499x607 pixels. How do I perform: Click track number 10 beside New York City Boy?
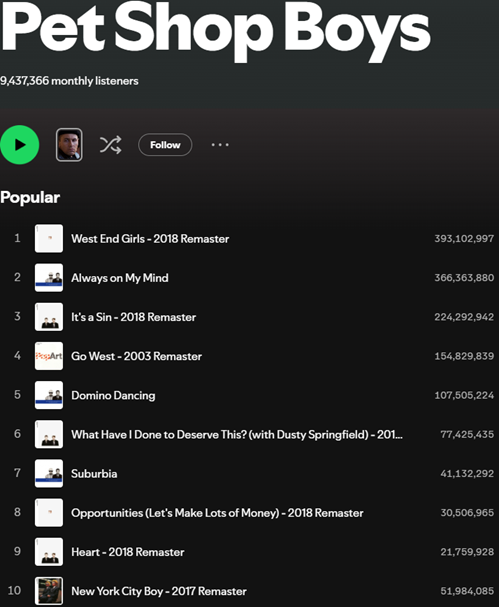tap(14, 590)
